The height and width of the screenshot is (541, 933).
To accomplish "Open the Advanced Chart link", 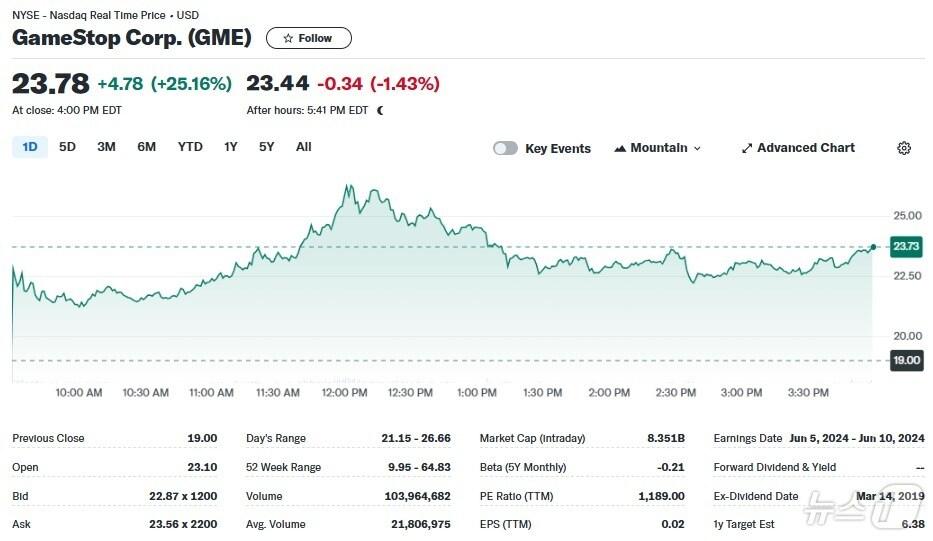I will coord(805,148).
